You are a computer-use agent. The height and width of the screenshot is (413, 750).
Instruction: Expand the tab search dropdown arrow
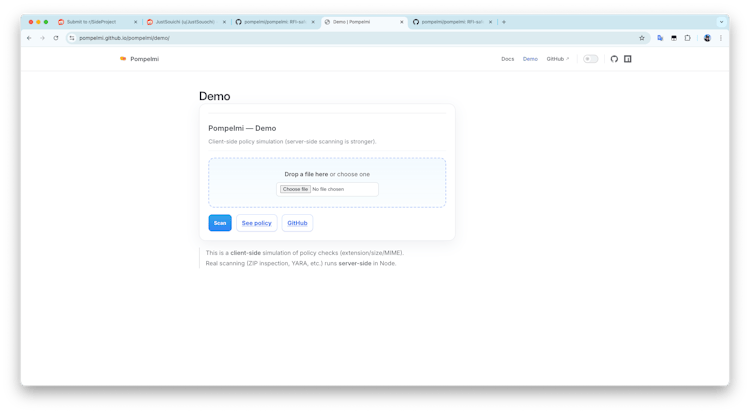(719, 21)
